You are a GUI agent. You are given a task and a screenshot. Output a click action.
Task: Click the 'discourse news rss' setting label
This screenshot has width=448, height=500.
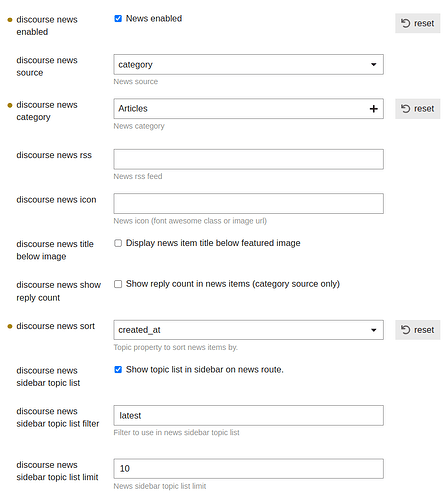(54, 155)
